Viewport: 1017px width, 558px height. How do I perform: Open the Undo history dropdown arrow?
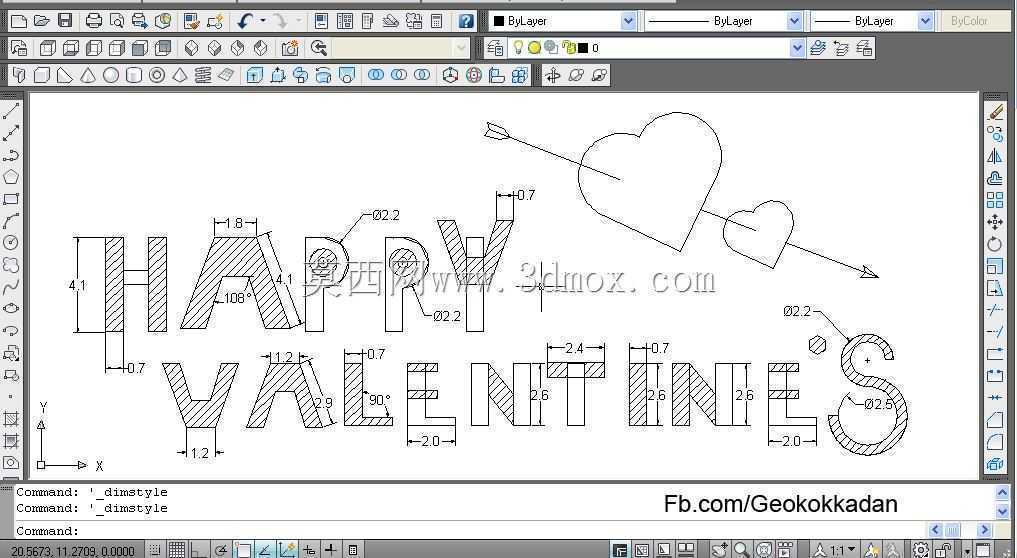pyautogui.click(x=263, y=21)
